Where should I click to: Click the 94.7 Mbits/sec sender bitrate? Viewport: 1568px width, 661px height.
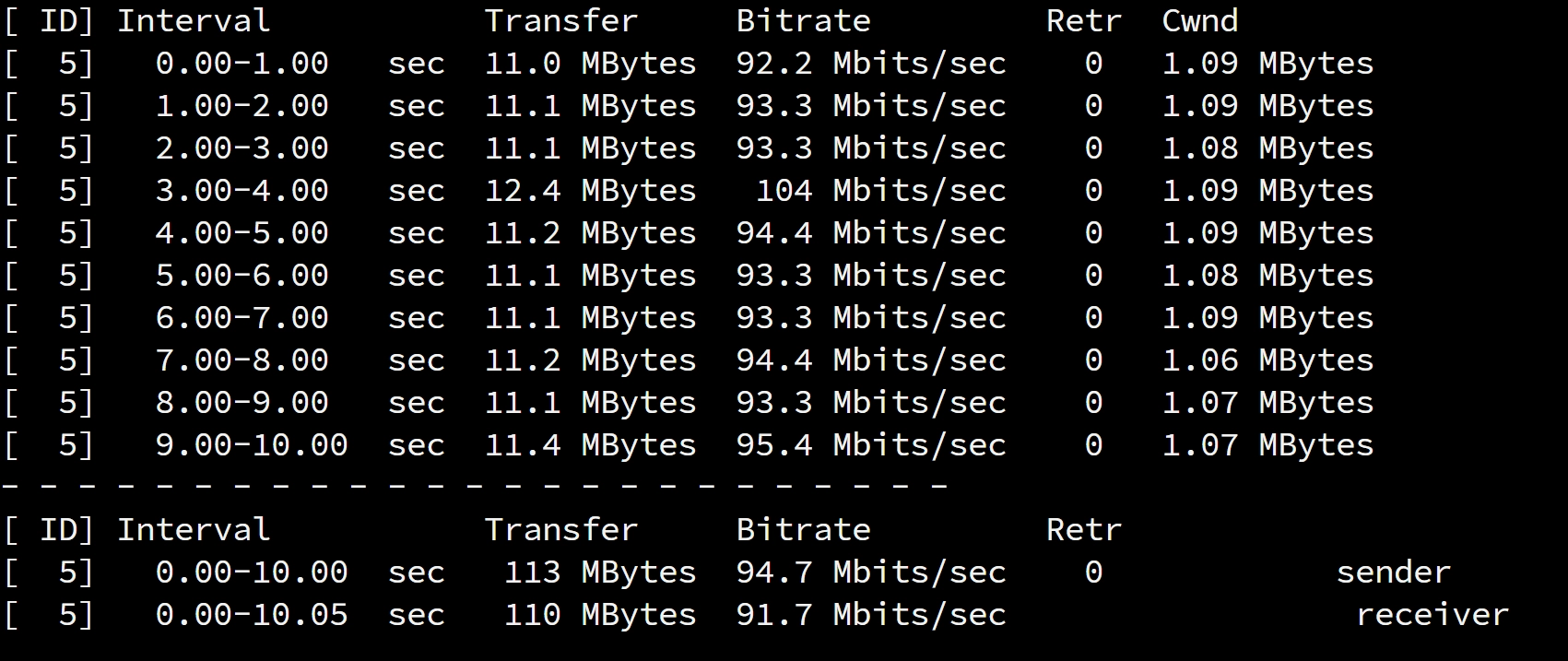coord(871,572)
